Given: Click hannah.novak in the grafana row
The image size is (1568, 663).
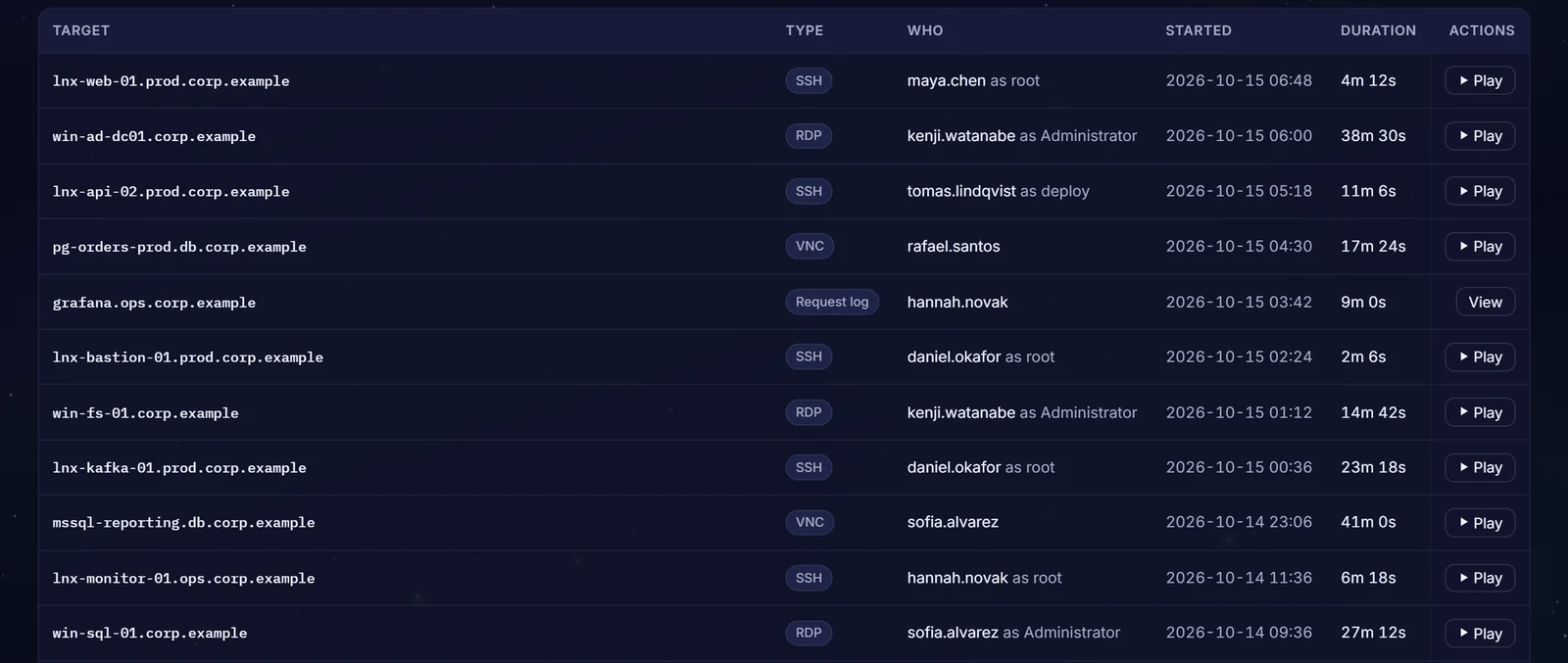Looking at the screenshot, I should coord(957,302).
